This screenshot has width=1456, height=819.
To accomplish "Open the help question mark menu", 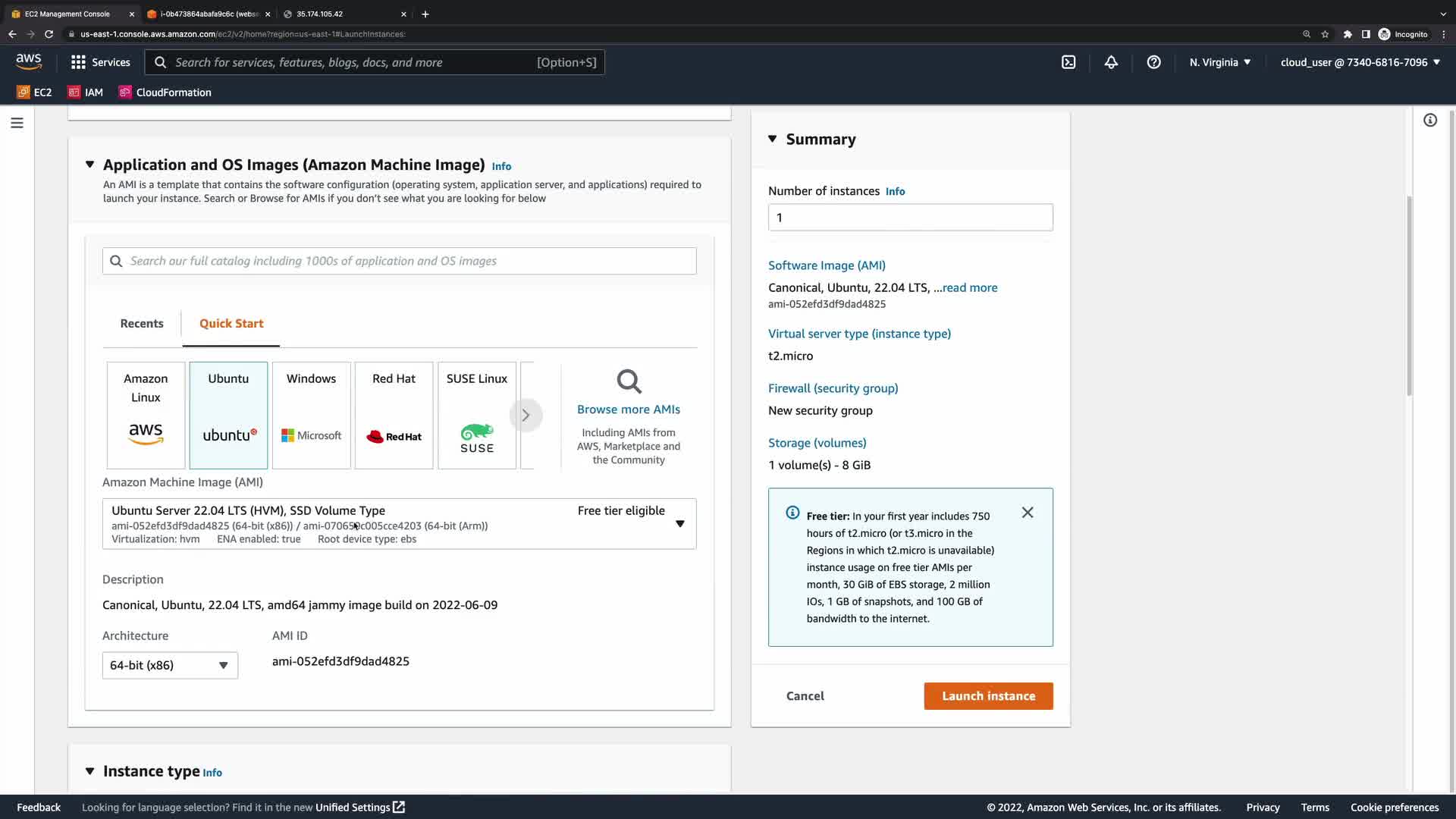I will (x=1153, y=62).
